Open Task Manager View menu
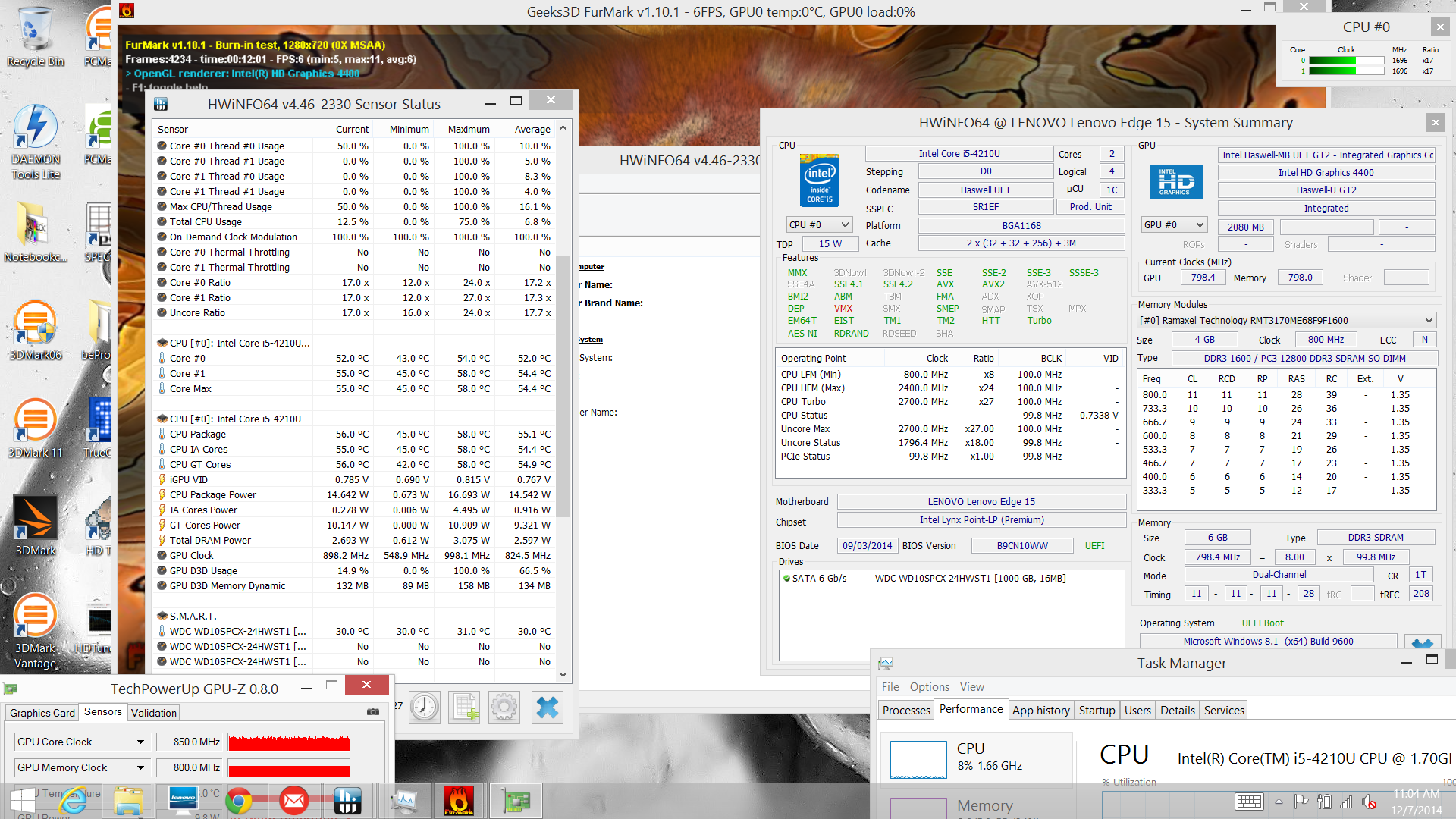This screenshot has height=819, width=1456. (x=972, y=687)
